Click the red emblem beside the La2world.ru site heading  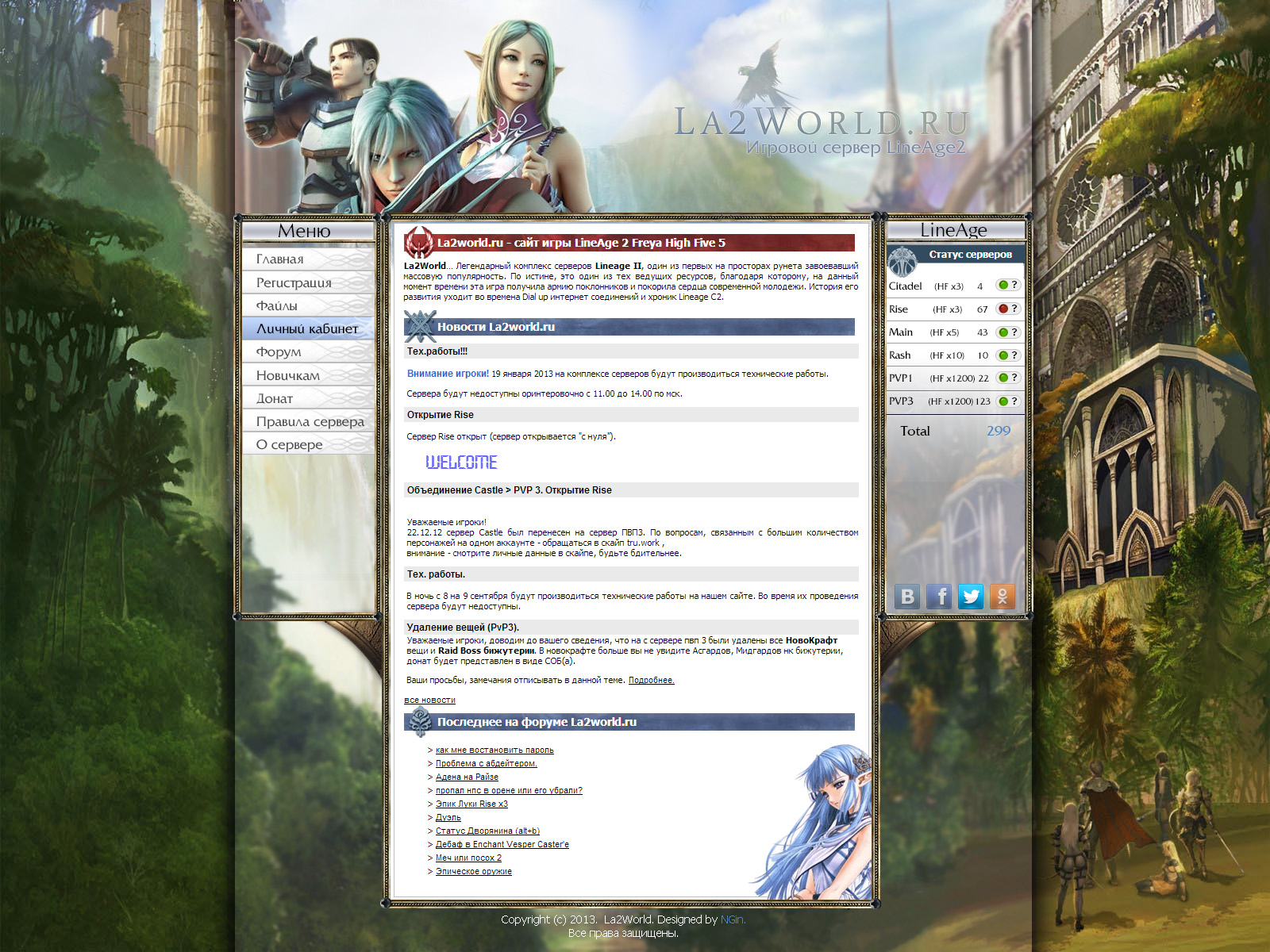pyautogui.click(x=418, y=242)
